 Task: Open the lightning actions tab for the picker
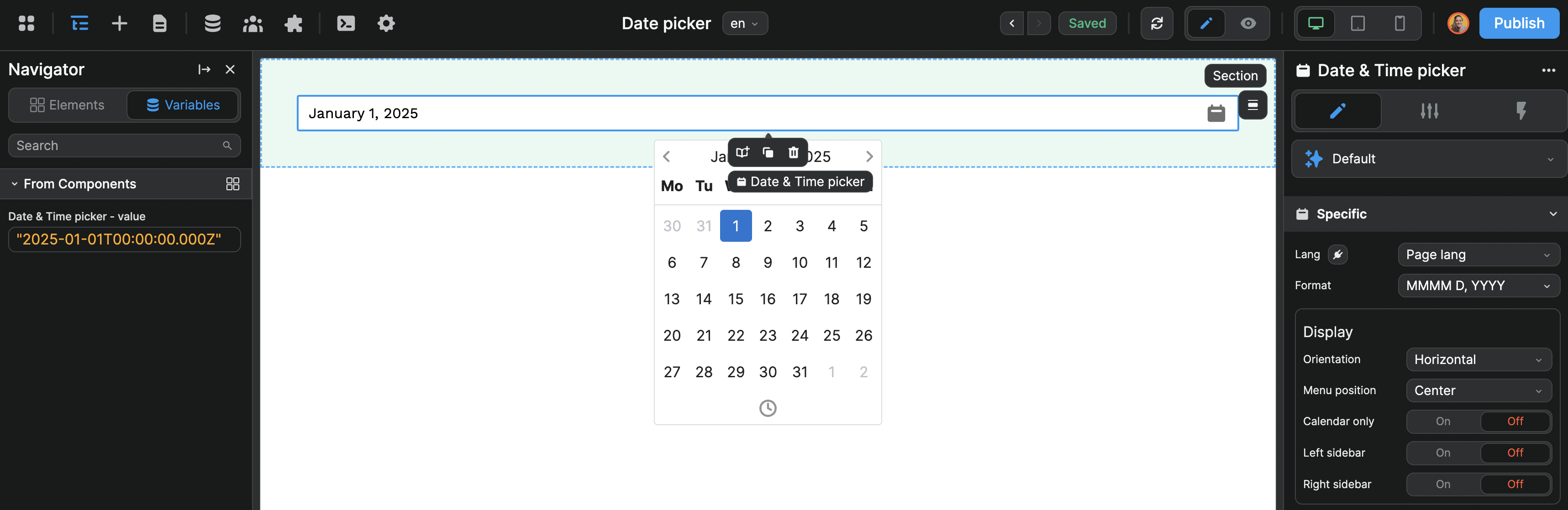[1521, 111]
